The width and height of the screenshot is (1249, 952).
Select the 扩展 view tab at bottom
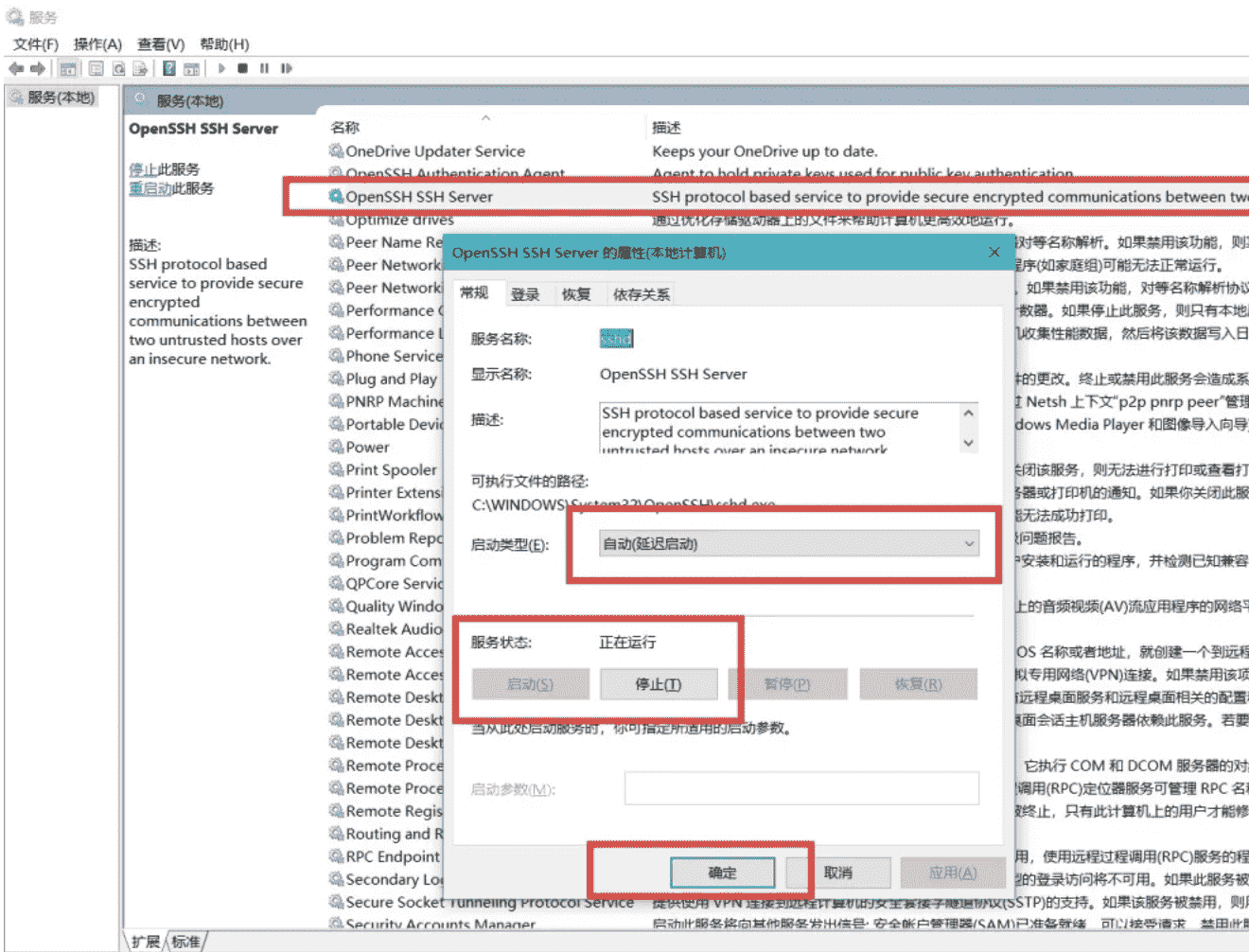[146, 942]
